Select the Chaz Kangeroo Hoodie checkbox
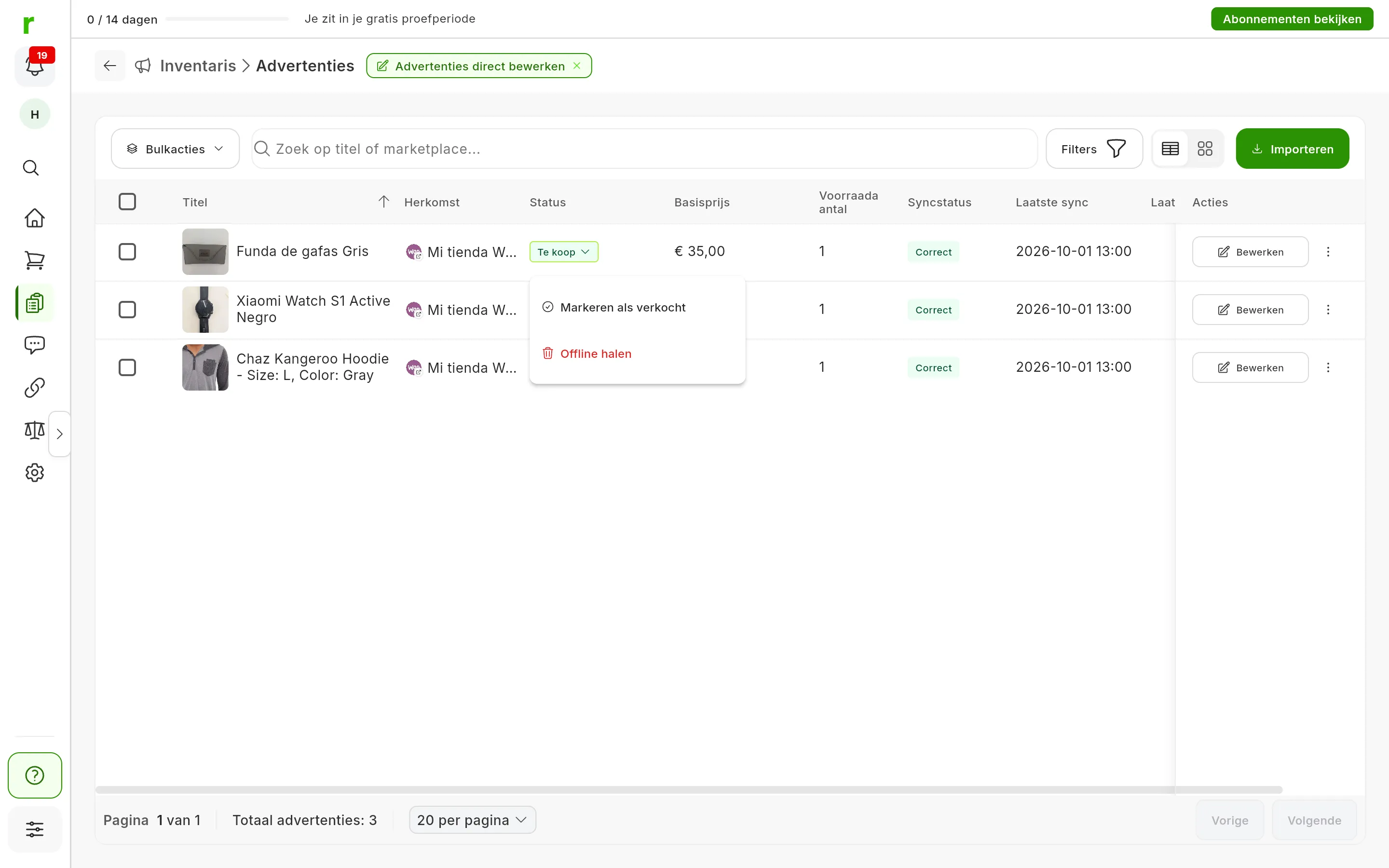 127,368
